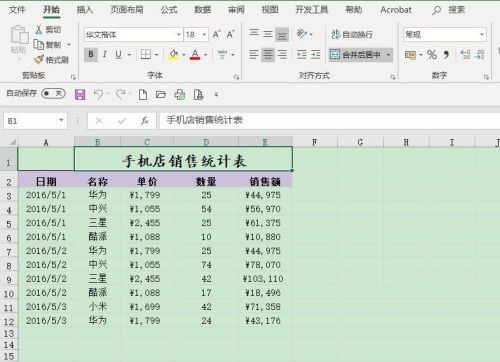Redo the last action
The image size is (500, 362).
[x=120, y=95]
